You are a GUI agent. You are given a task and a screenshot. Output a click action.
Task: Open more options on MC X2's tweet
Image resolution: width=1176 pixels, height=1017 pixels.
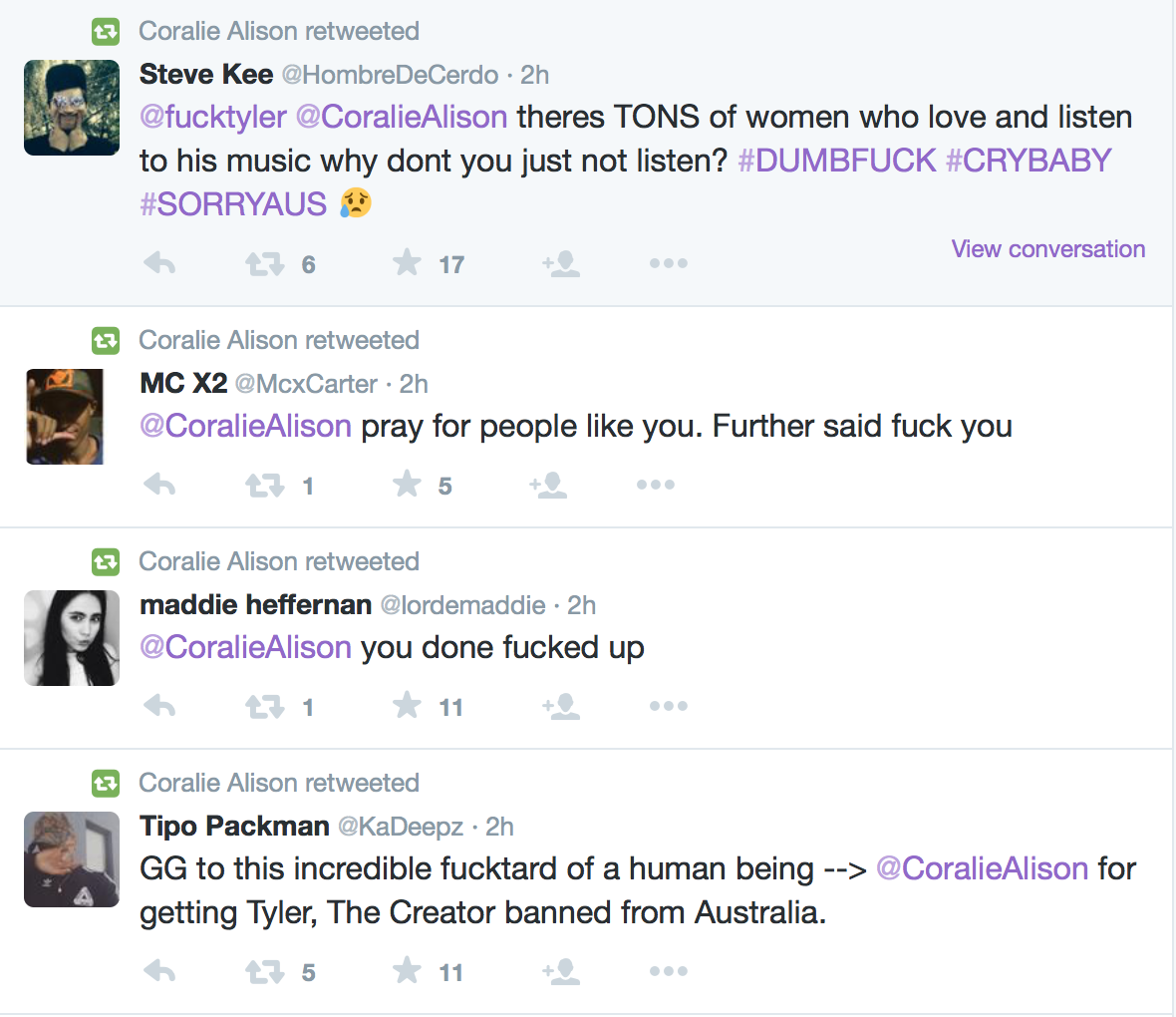click(x=655, y=486)
